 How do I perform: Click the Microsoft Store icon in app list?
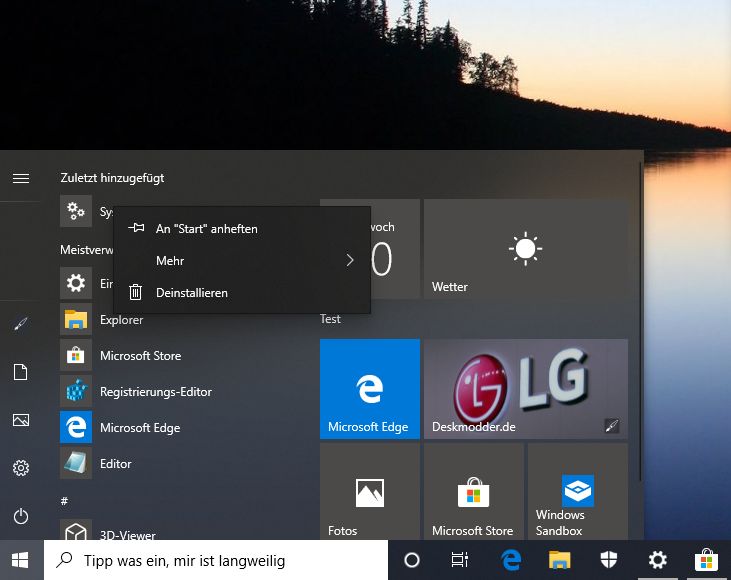pyautogui.click(x=76, y=355)
